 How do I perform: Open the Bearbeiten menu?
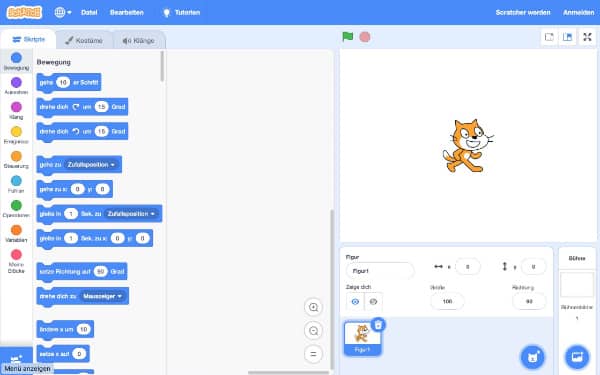[127, 12]
